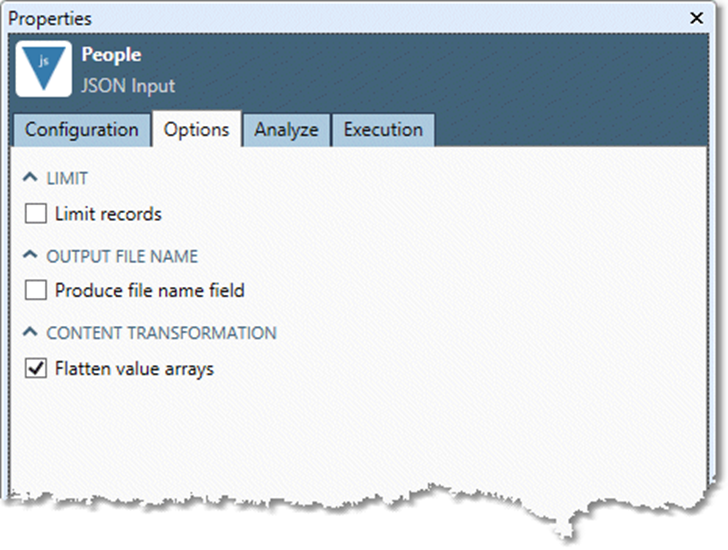Click the LIMIT section heading text
728x550 pixels.
pyautogui.click(x=67, y=178)
